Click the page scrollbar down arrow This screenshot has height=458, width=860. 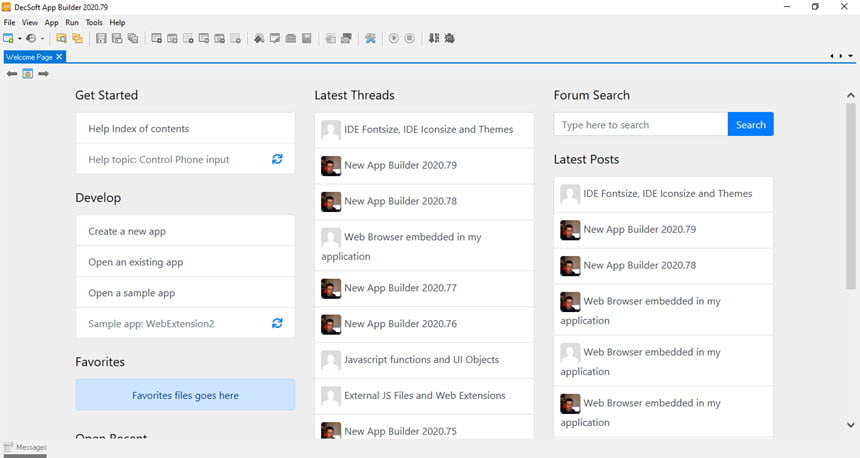[x=850, y=425]
